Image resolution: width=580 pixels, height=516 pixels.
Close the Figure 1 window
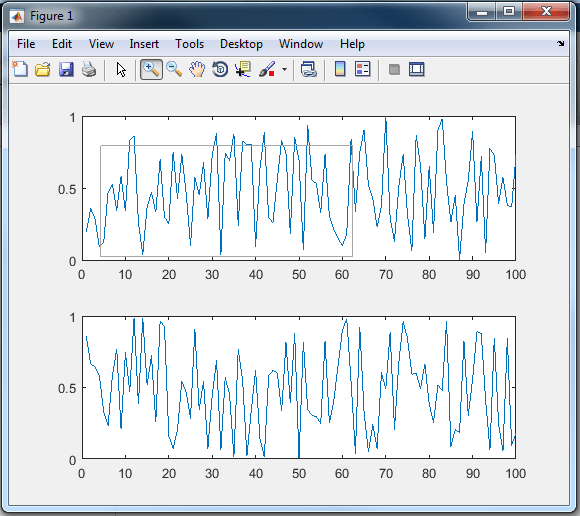pos(546,12)
